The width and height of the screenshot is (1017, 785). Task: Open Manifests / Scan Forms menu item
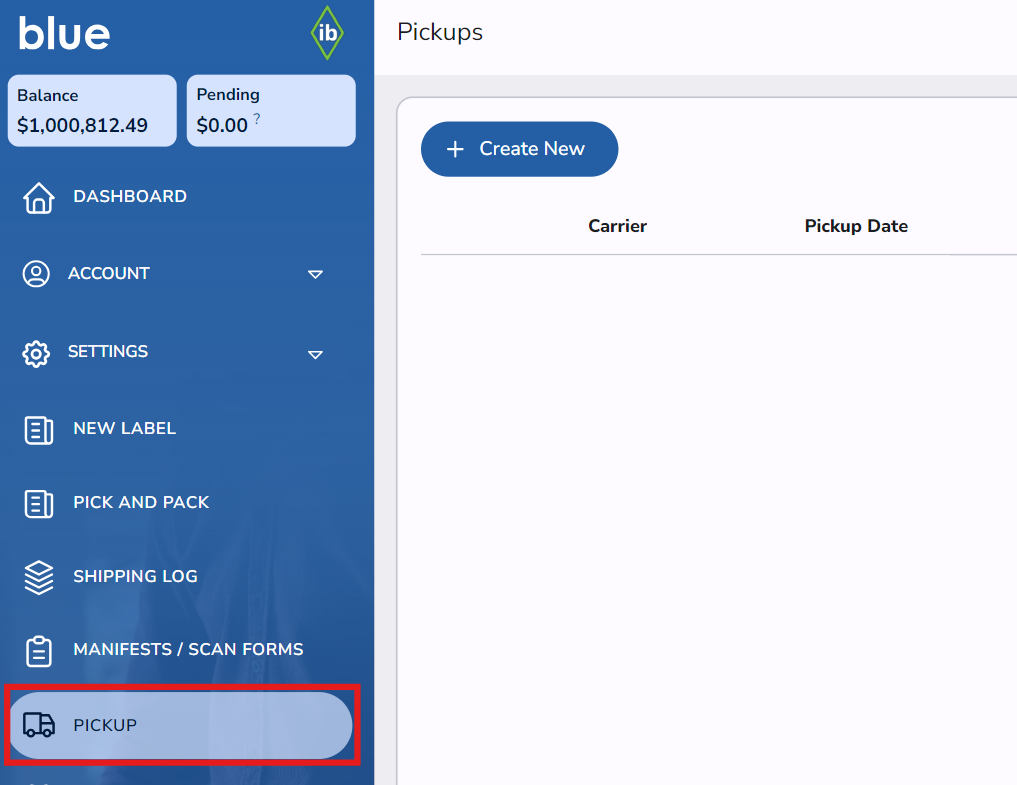[x=188, y=649]
